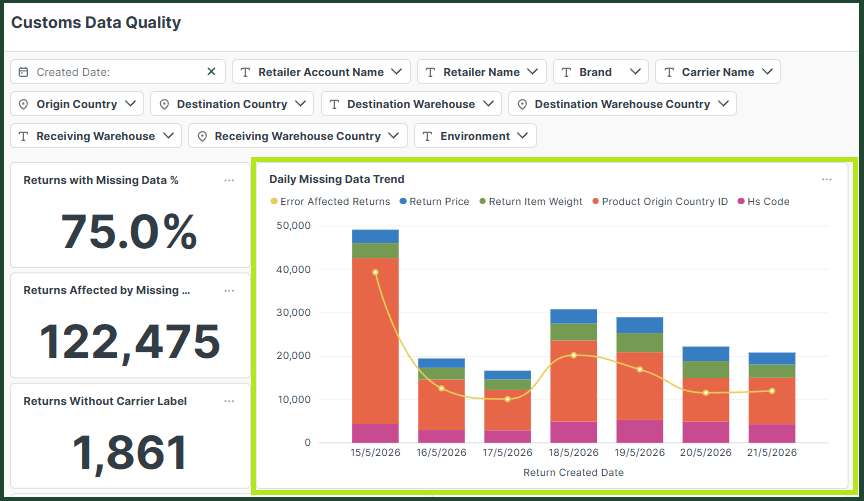This screenshot has width=864, height=501.
Task: Click the calendar icon in Created Date filter
Action: [23, 72]
